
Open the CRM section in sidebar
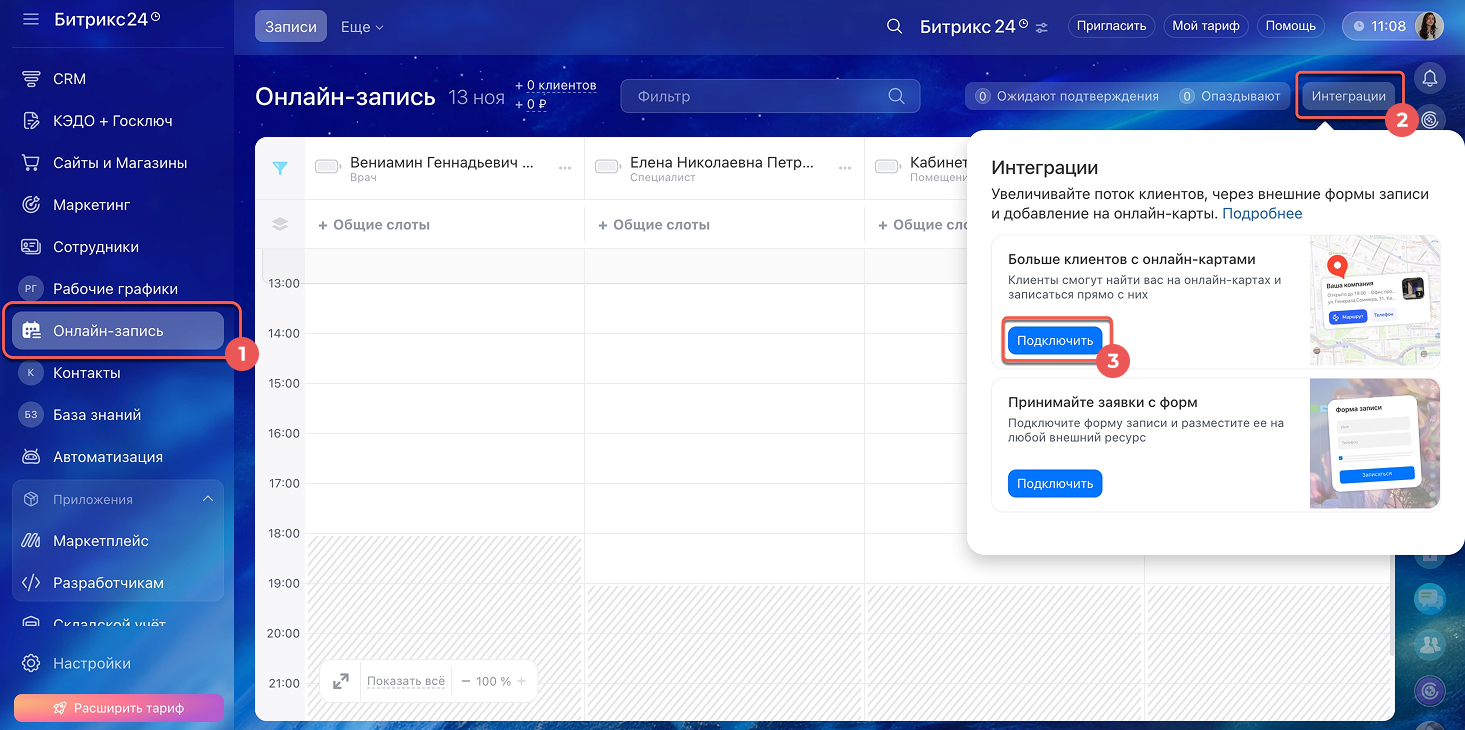(69, 79)
